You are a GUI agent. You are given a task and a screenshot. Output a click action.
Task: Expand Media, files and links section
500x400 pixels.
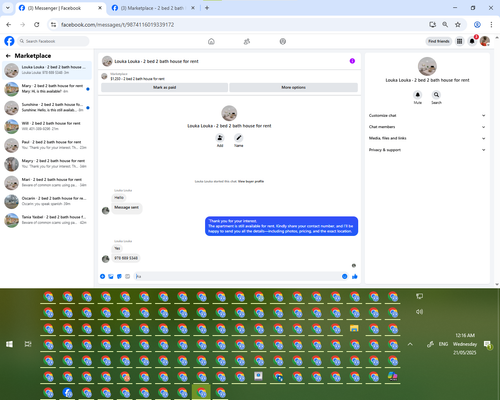coord(427,138)
